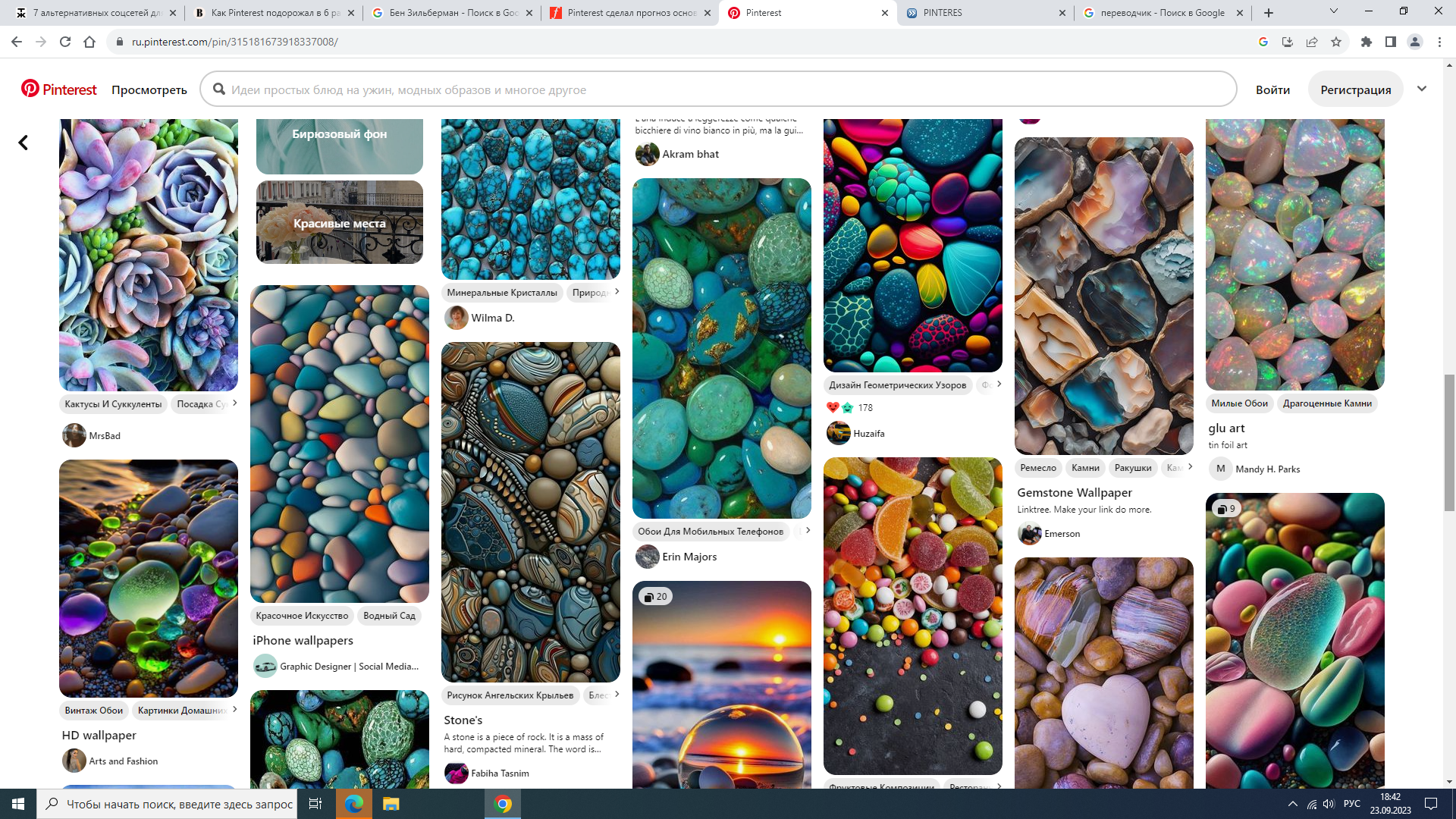Screen dimensions: 1456x819
Task: Open the tab search dropdown
Action: 1334,11
